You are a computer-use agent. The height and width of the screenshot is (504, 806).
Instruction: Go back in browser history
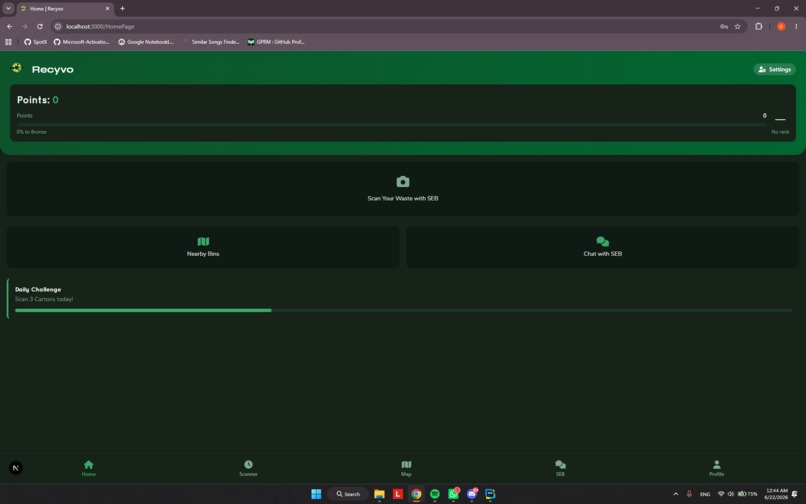(9, 26)
